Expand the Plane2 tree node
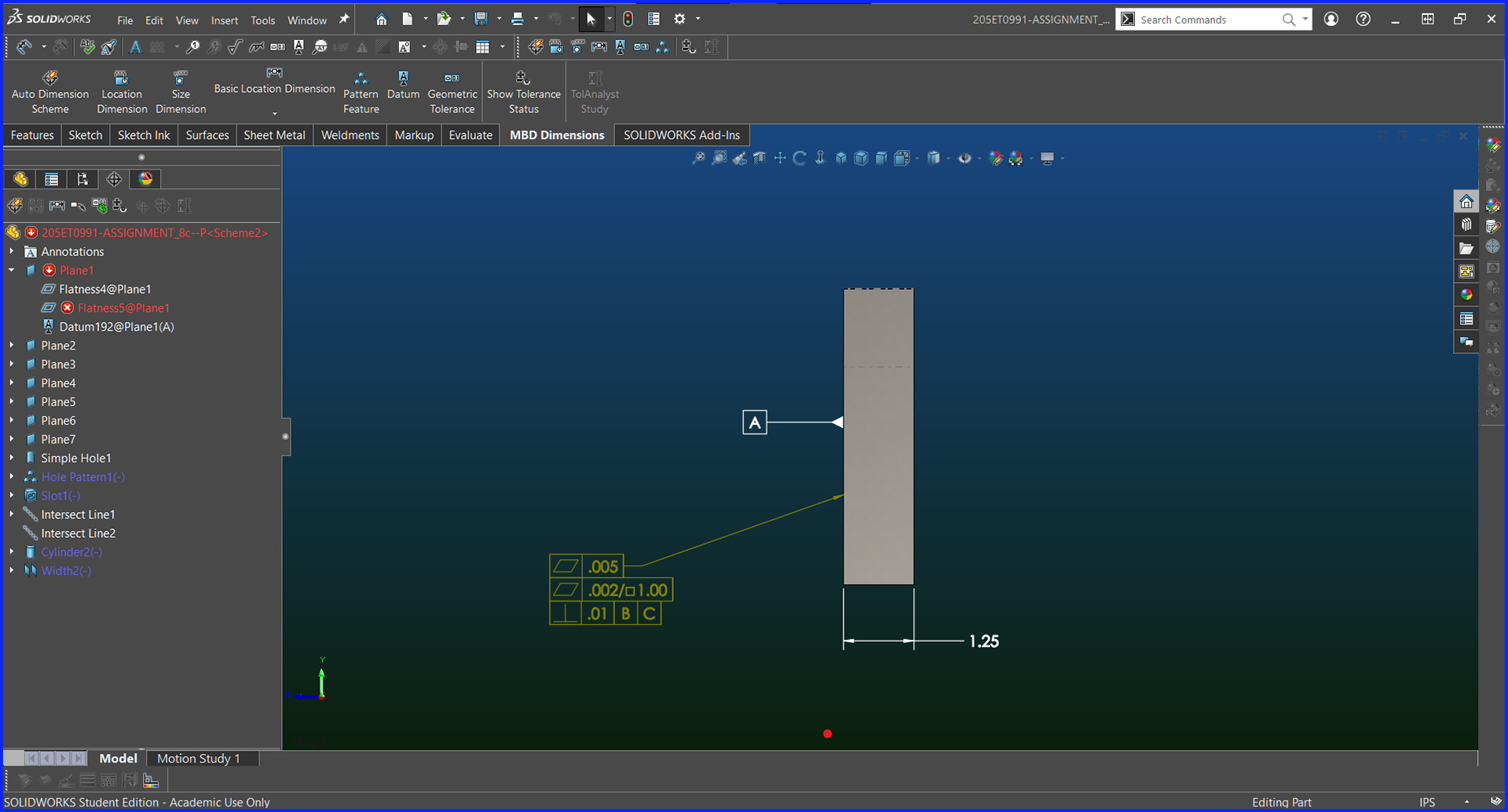Viewport: 1508px width, 812px height. [x=12, y=346]
